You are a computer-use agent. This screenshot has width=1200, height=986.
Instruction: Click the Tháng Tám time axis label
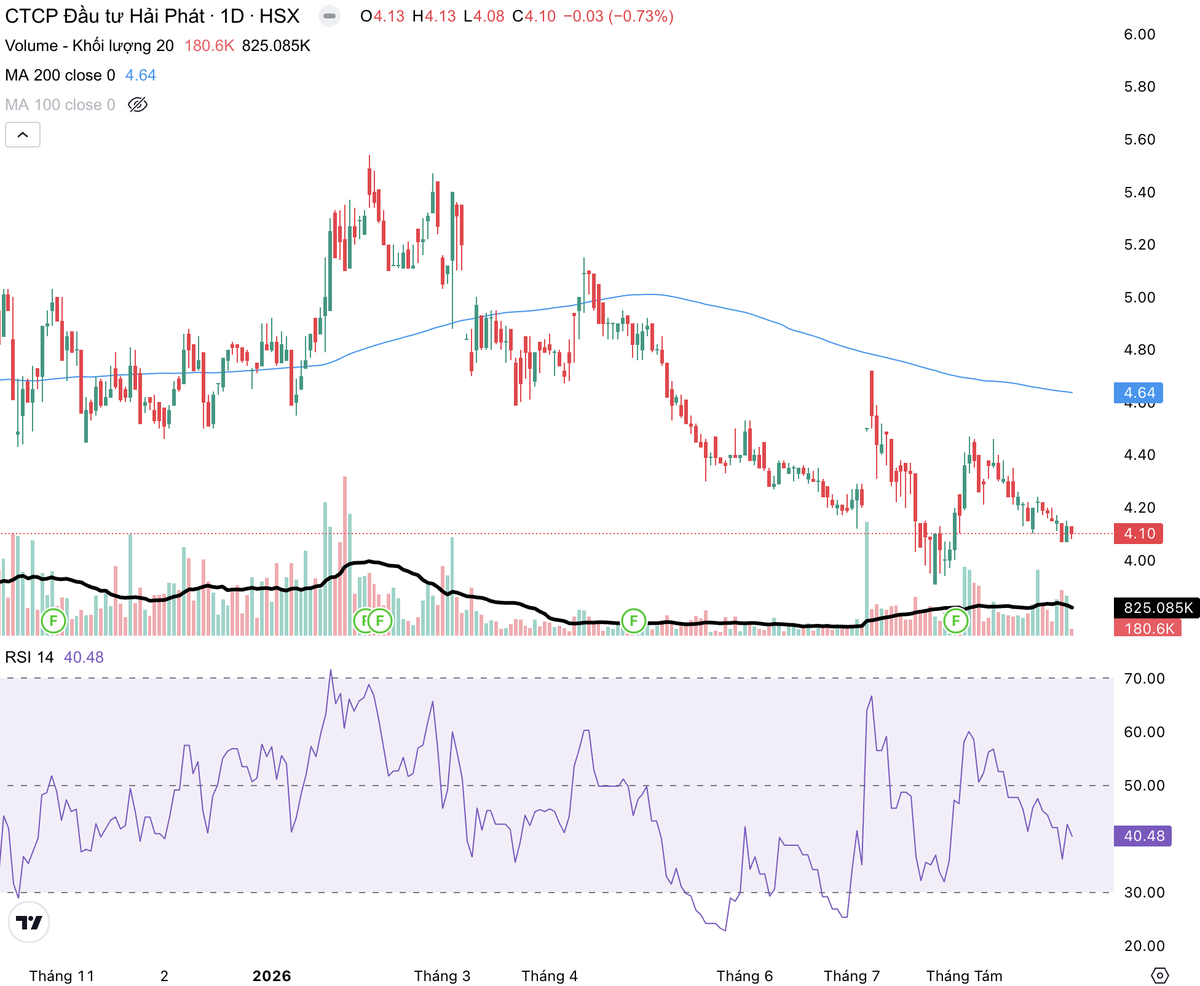click(x=964, y=975)
